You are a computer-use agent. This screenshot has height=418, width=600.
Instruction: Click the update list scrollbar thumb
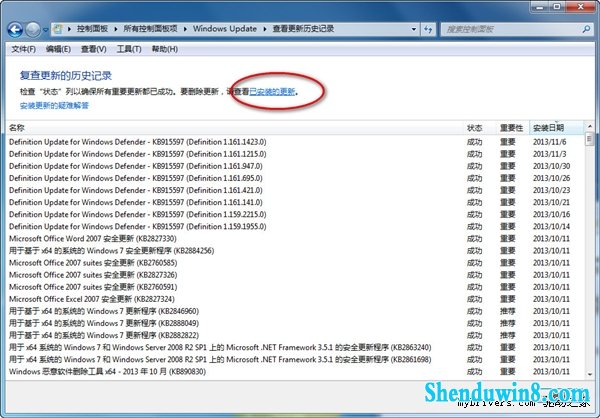pyautogui.click(x=589, y=138)
